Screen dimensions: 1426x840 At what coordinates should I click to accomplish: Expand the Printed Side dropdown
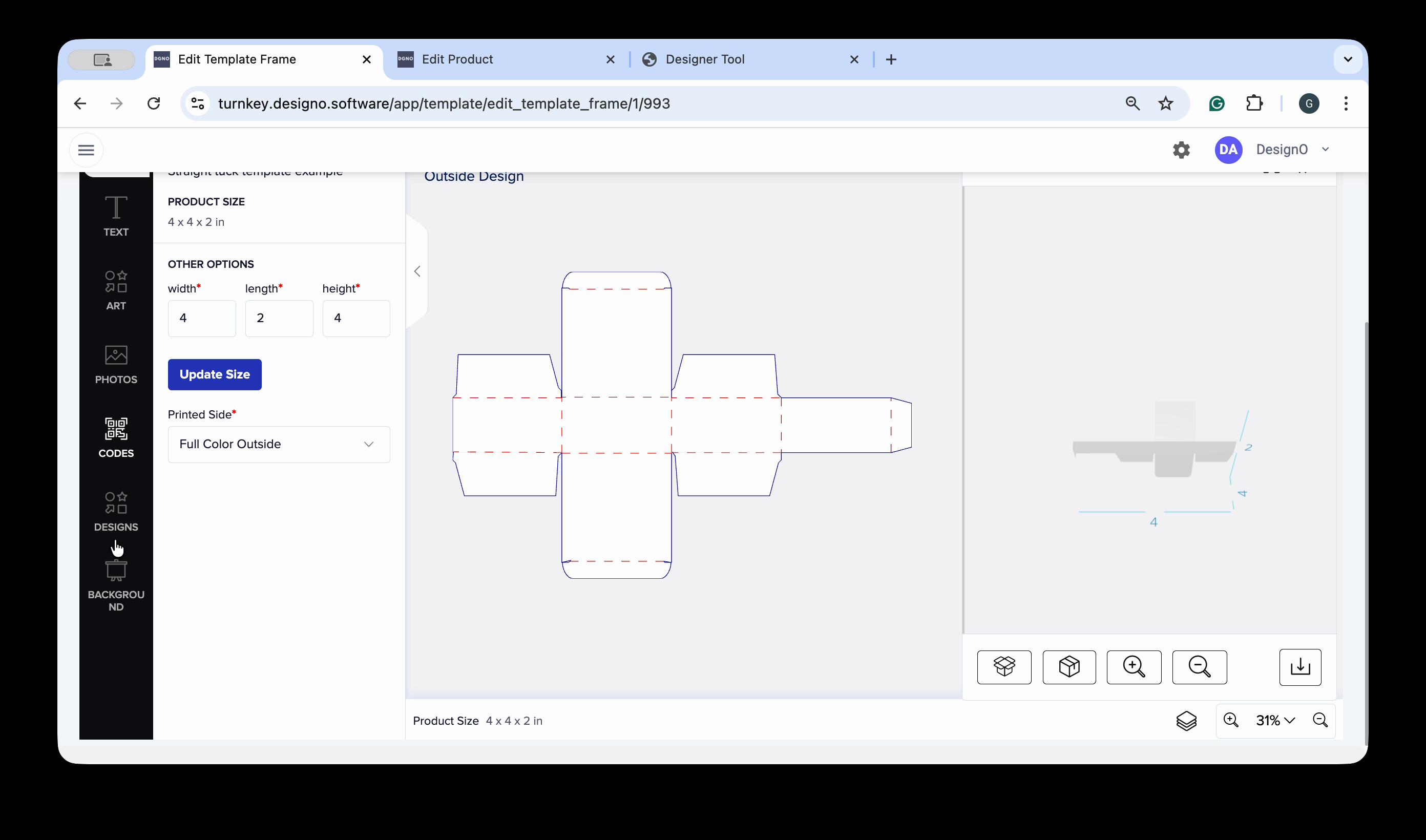(x=279, y=445)
